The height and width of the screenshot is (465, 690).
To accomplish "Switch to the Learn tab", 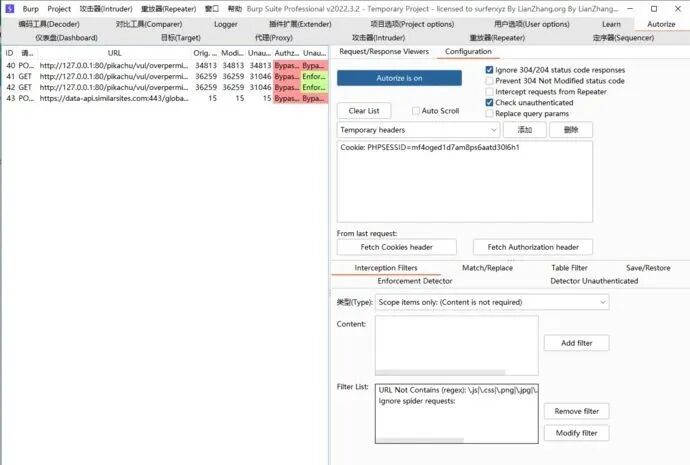I will 611,24.
